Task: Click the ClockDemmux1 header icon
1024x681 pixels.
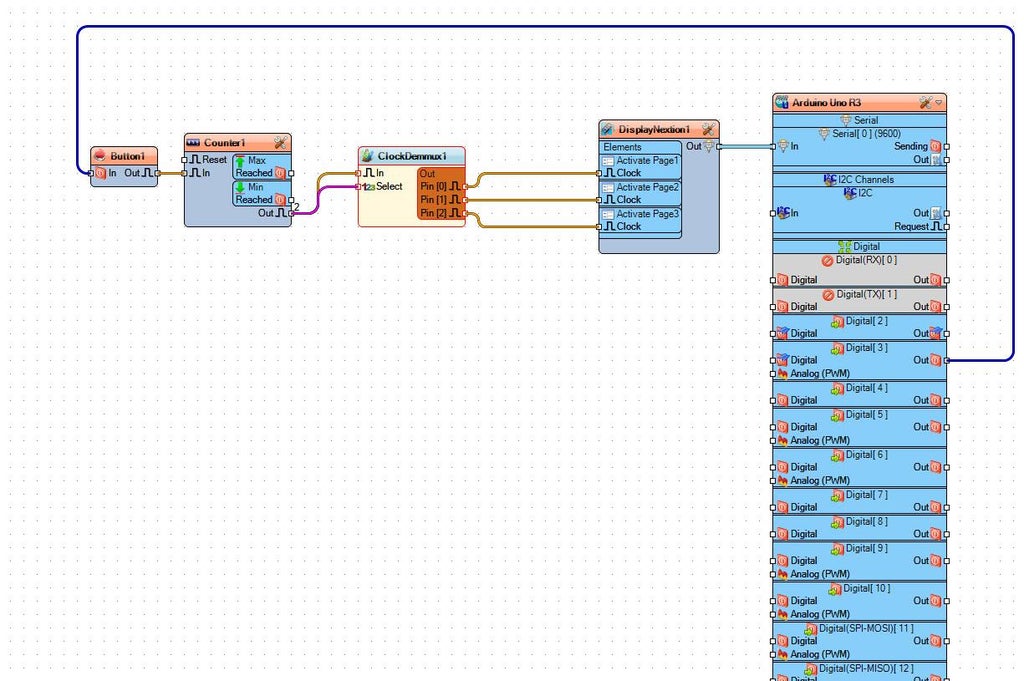Action: click(x=368, y=156)
